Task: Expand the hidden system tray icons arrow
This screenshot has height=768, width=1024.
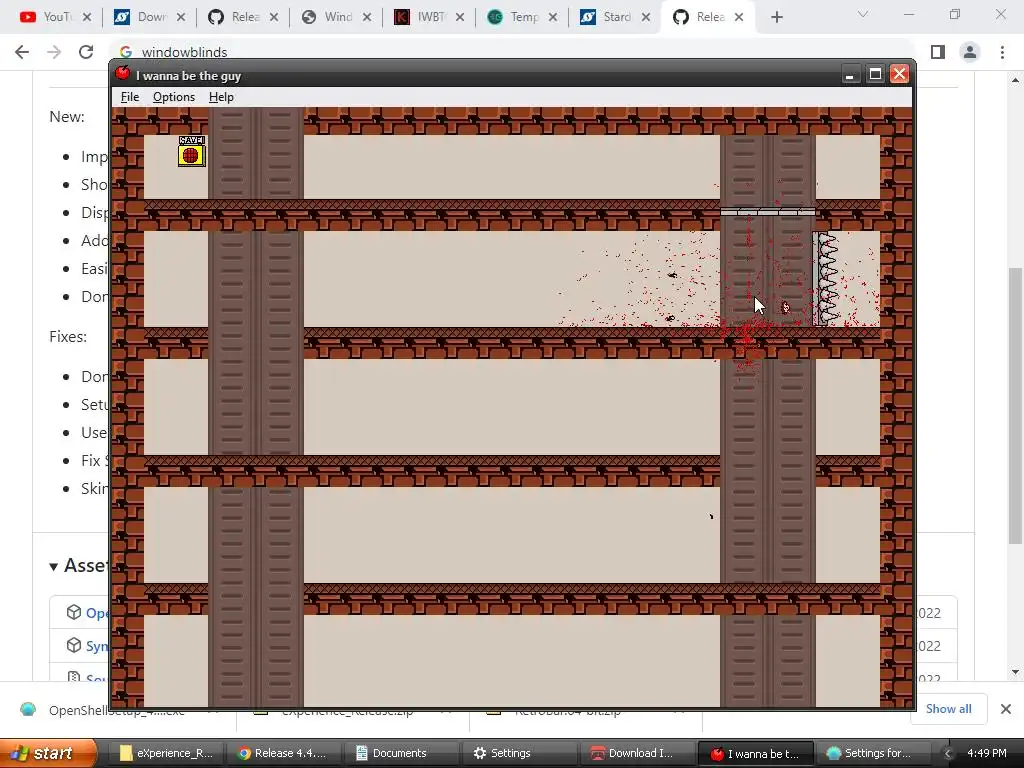Action: [x=948, y=753]
